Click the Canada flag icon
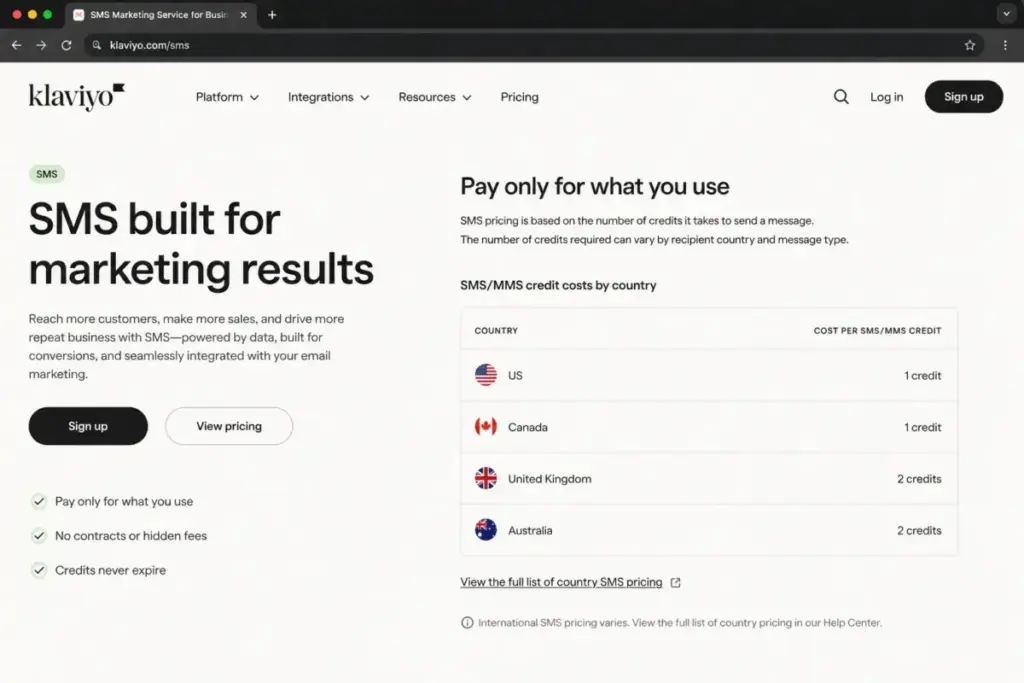 pos(486,426)
